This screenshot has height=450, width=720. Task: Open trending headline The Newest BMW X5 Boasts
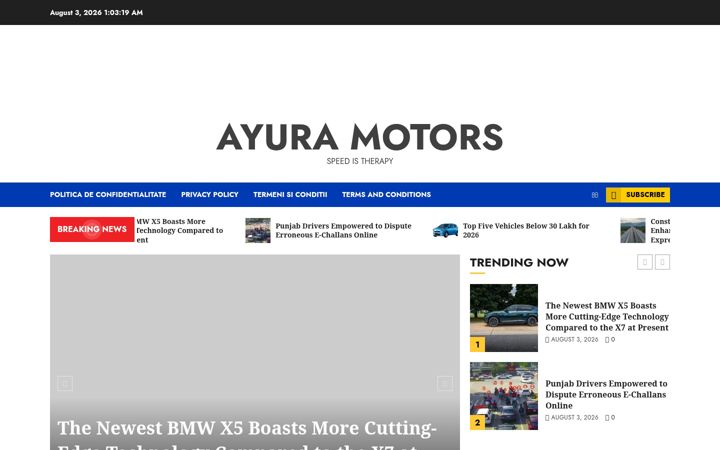pos(607,316)
